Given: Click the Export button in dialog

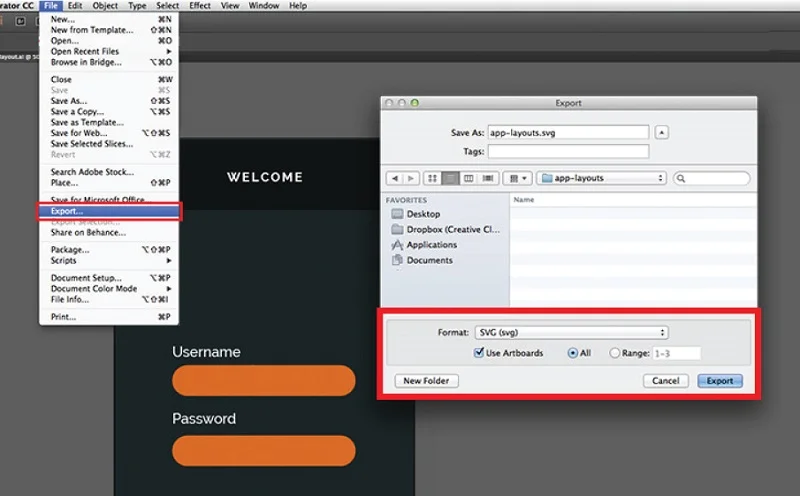Looking at the screenshot, I should pyautogui.click(x=720, y=381).
